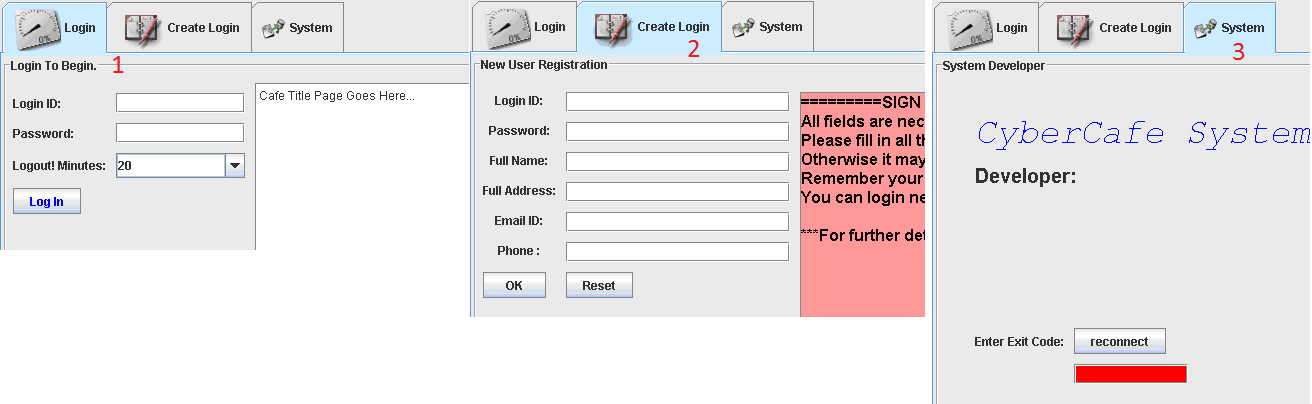
Task: Click tools icon on middle panel's System tab
Action: (x=743, y=28)
